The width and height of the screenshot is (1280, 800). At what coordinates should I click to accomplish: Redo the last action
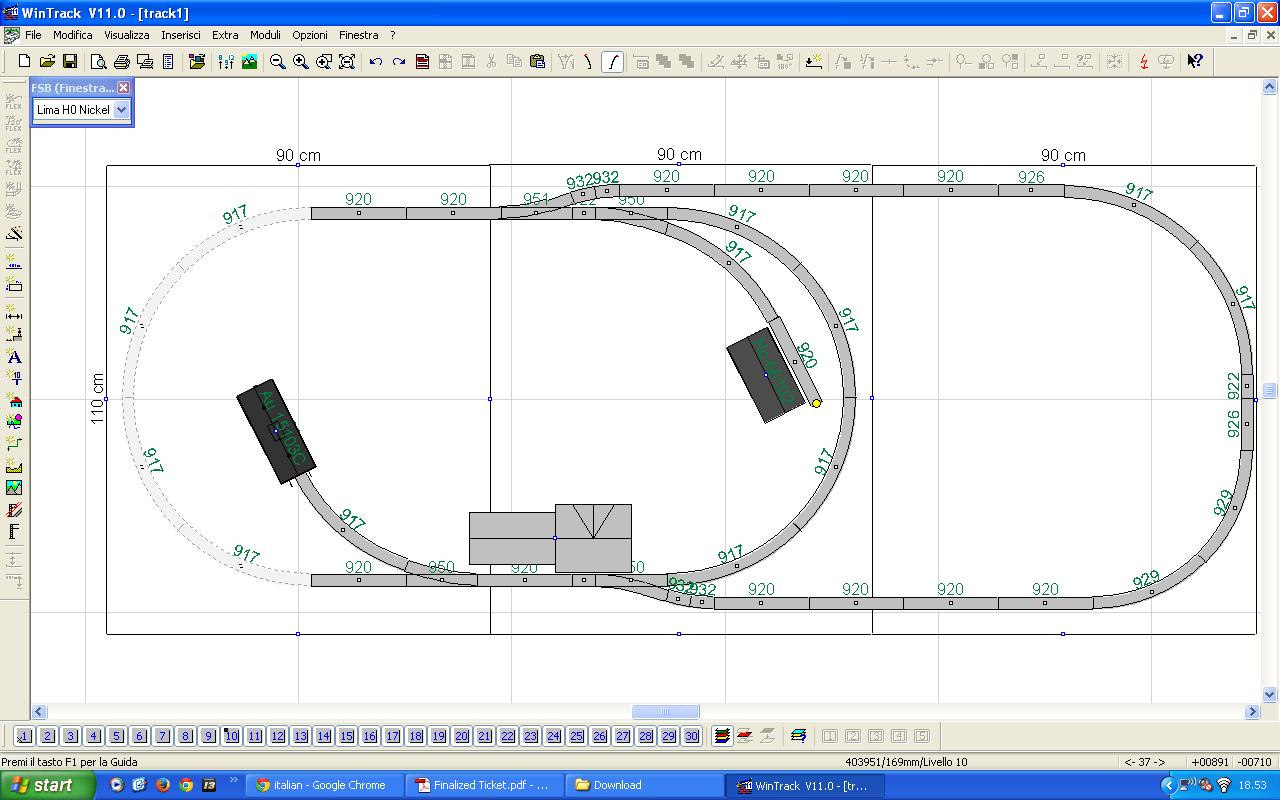tap(399, 62)
